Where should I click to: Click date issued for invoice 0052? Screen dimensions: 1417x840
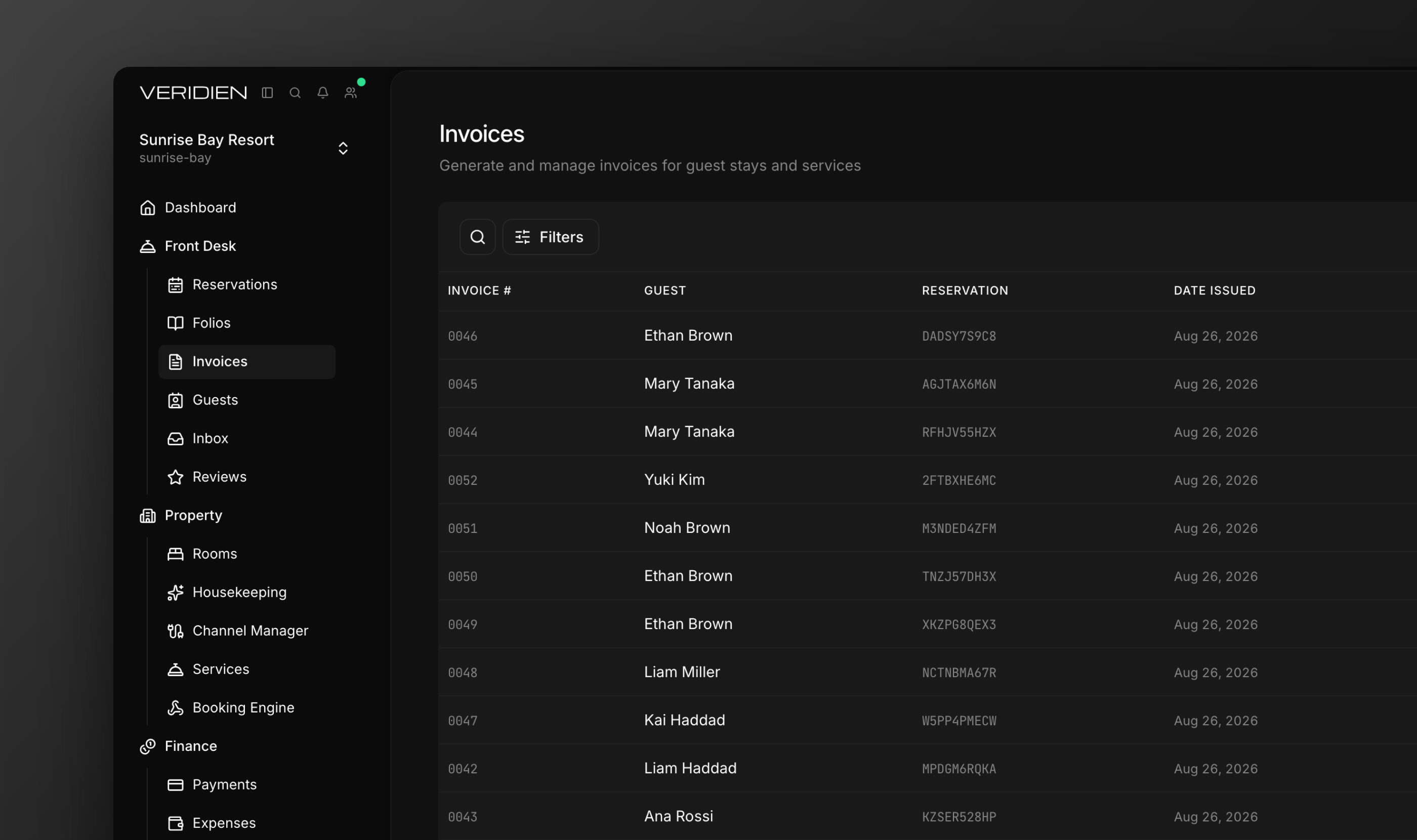pyautogui.click(x=1216, y=481)
